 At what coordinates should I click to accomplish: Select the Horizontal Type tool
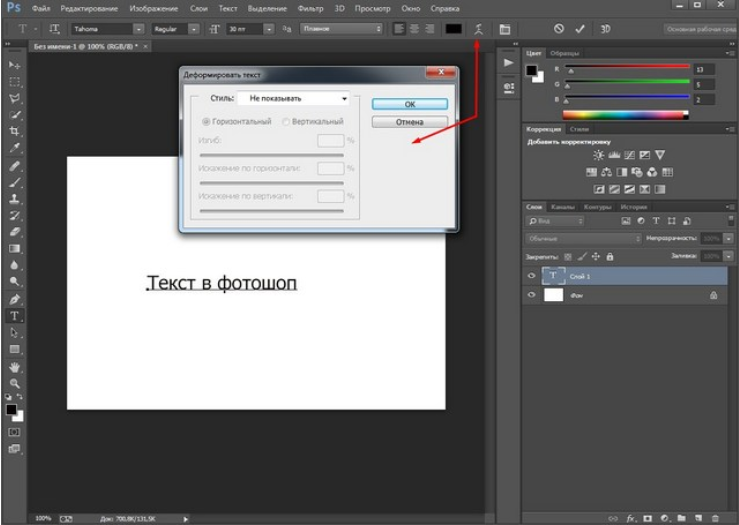point(13,316)
